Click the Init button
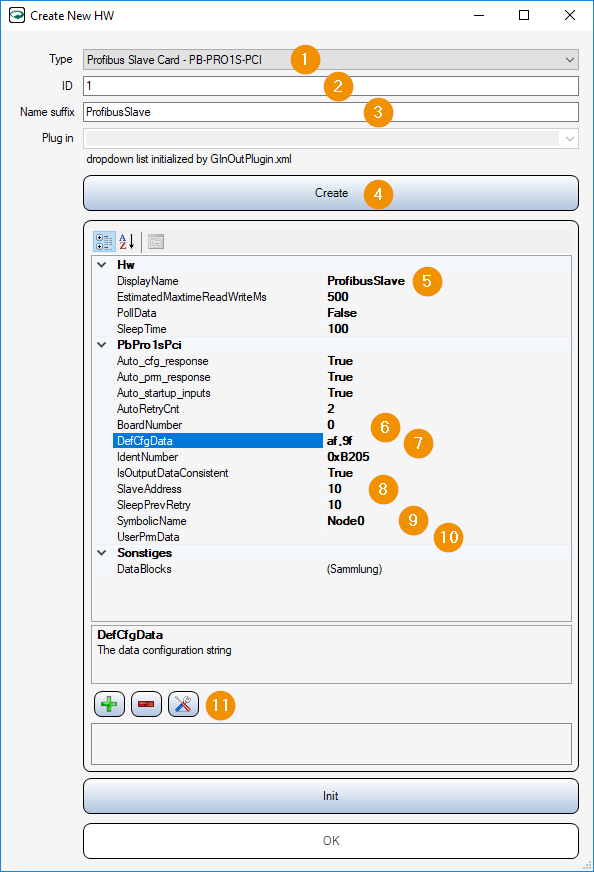The width and height of the screenshot is (594, 872). point(331,796)
